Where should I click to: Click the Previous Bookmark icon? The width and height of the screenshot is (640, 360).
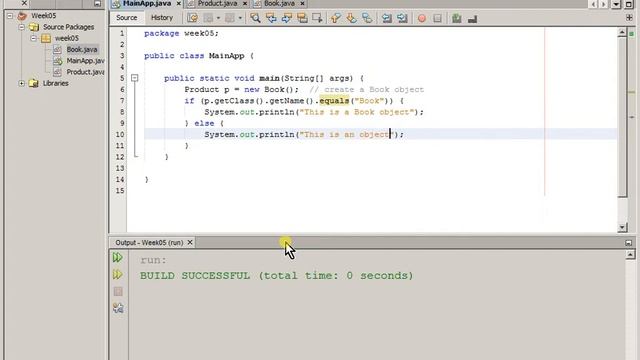point(336,18)
